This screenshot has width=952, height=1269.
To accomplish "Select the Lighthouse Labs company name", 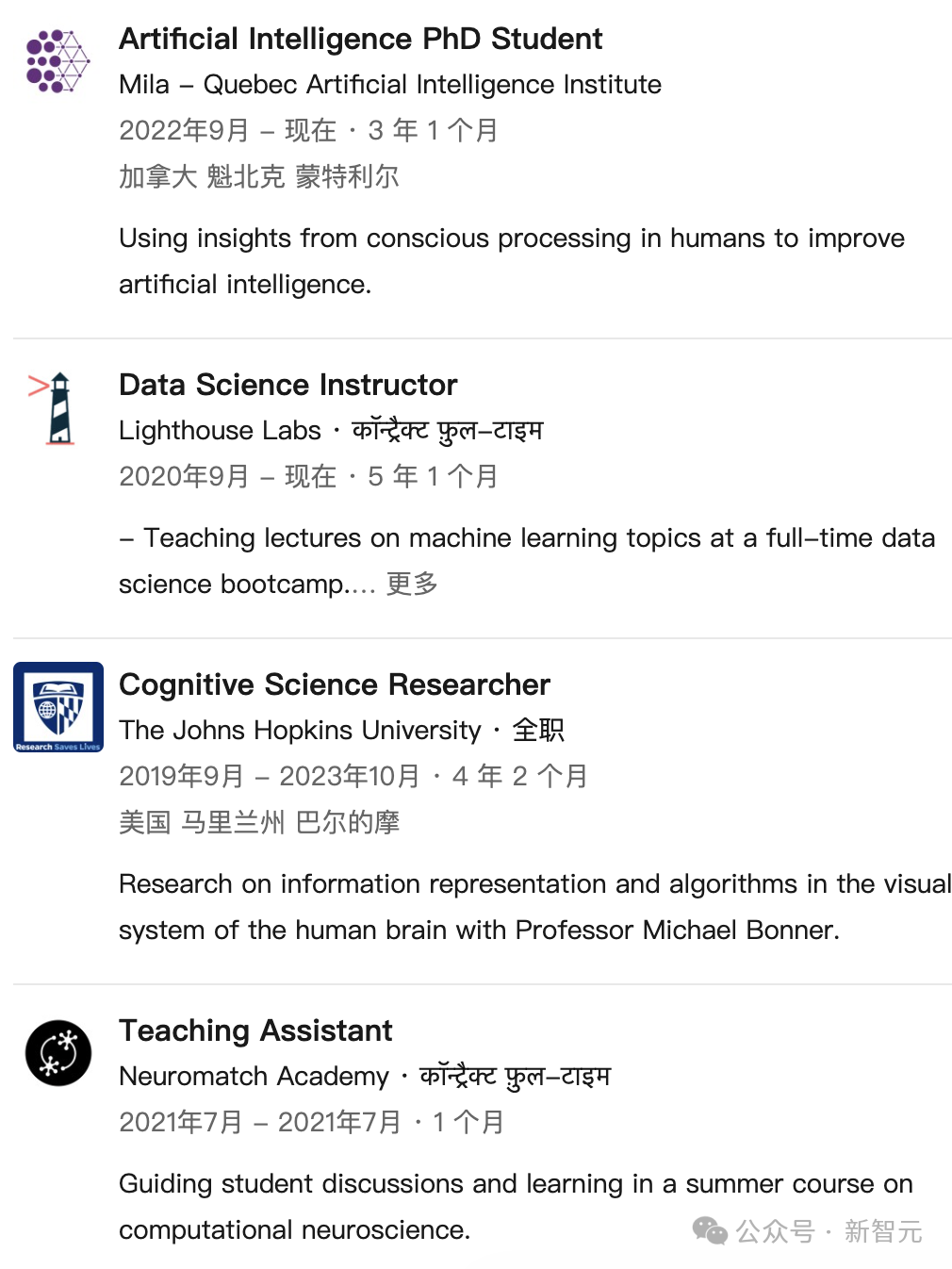I will [x=220, y=431].
